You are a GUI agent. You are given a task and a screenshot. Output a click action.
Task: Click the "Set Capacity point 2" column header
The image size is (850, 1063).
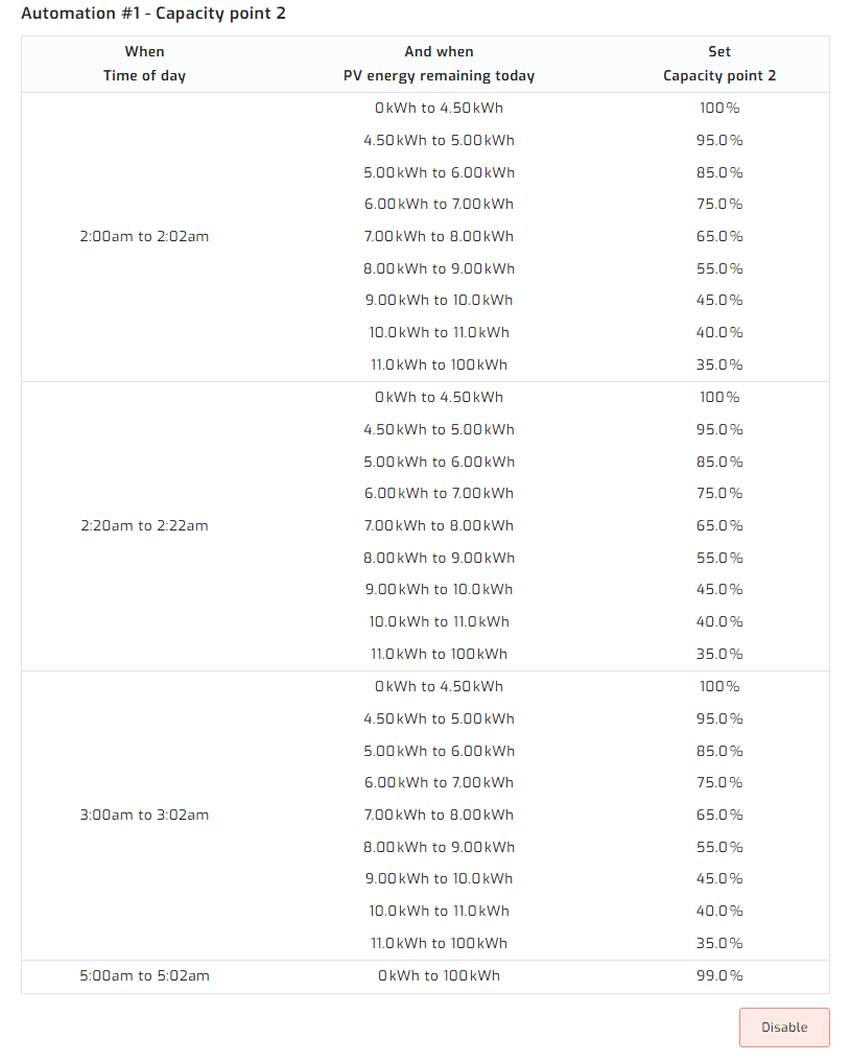[719, 64]
